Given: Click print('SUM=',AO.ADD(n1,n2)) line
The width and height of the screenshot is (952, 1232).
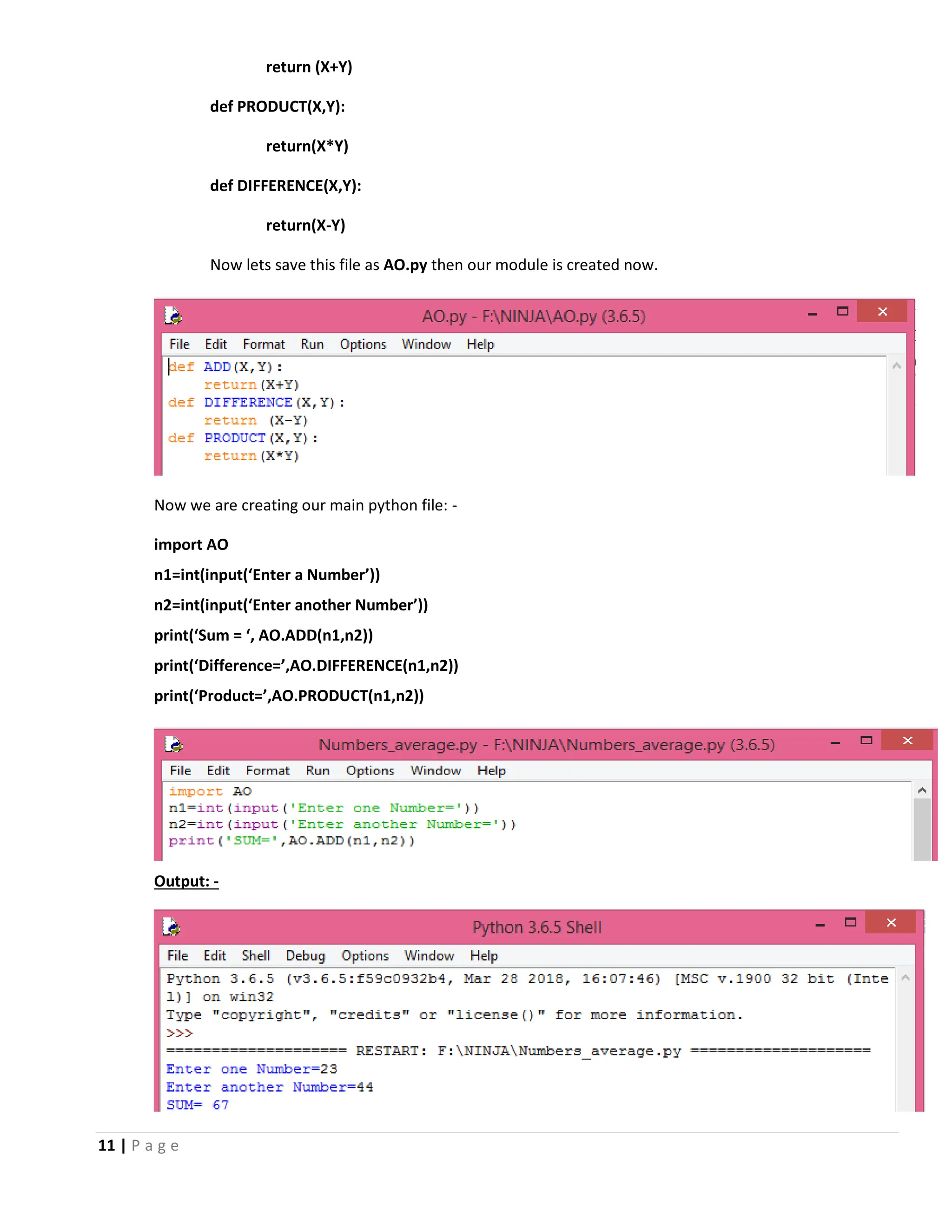Looking at the screenshot, I should 291,841.
